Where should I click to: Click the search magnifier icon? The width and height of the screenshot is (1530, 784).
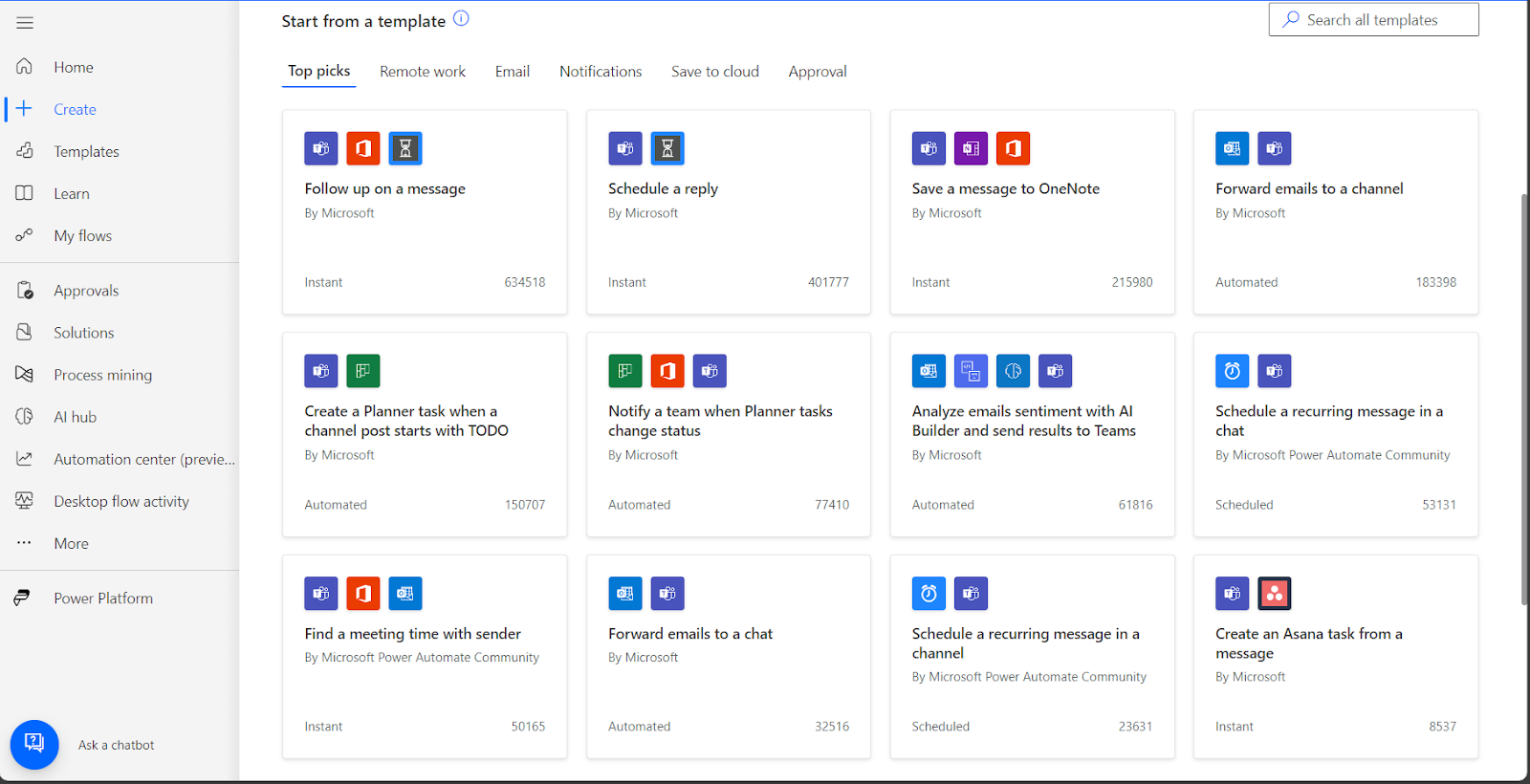click(x=1291, y=19)
